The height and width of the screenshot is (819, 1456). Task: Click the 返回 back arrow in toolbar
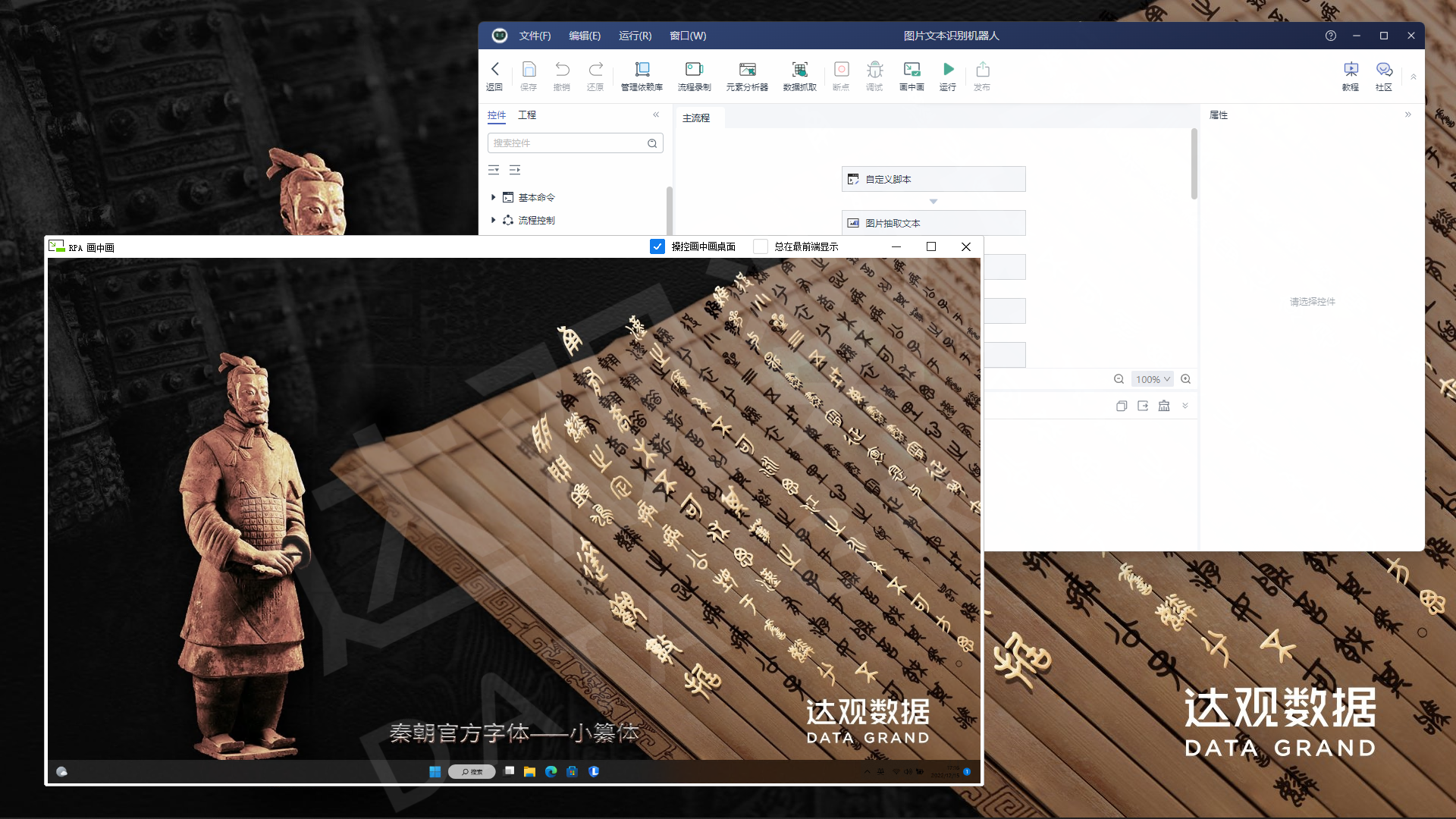pos(494,70)
